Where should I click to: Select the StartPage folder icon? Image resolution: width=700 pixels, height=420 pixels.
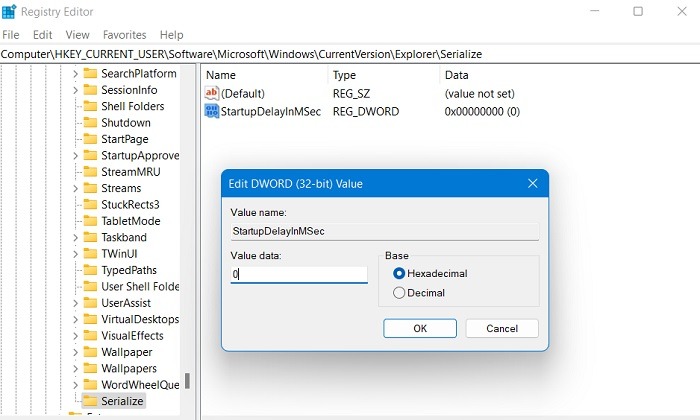[90, 139]
